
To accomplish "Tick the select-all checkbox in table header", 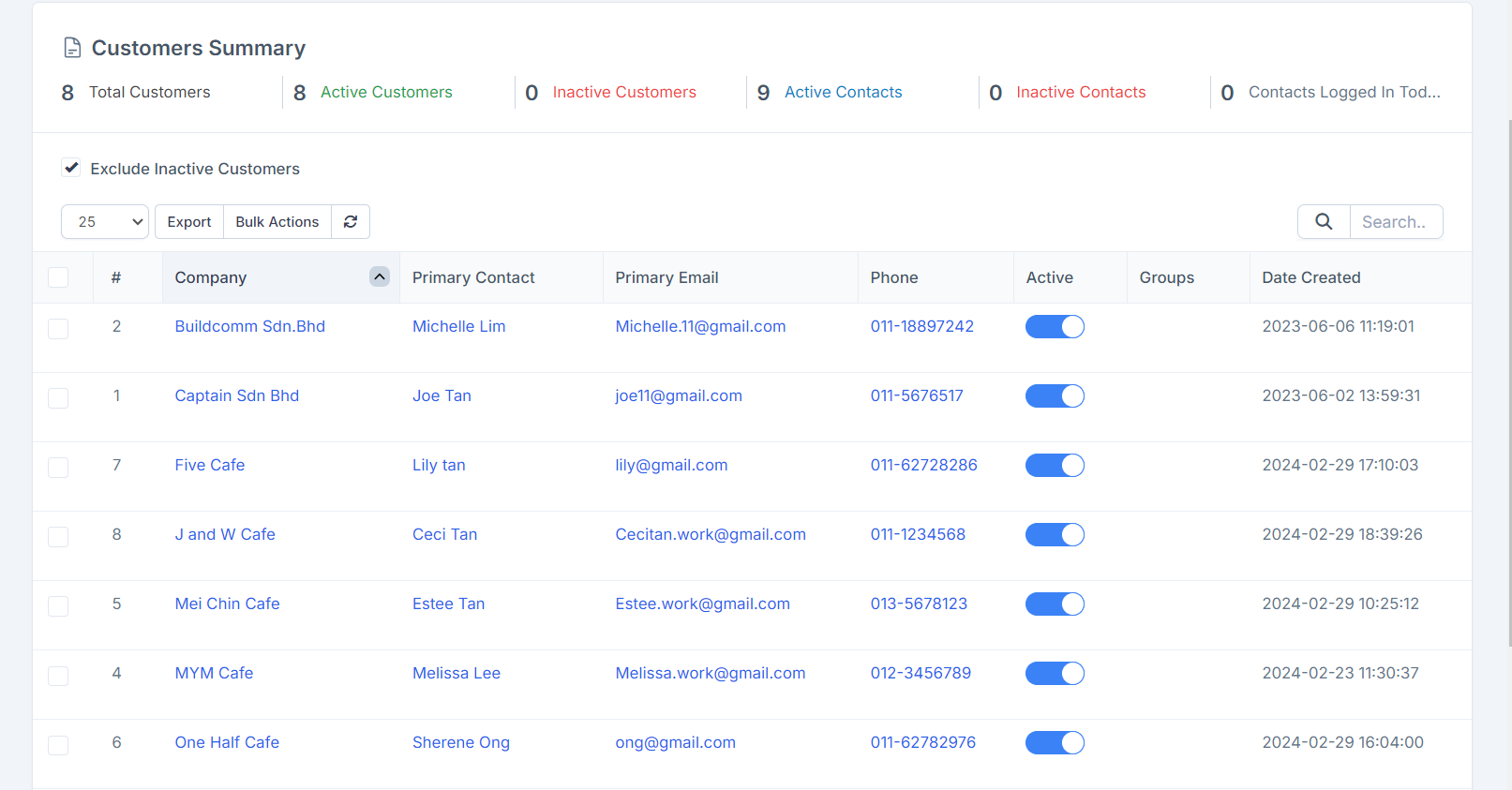I will (x=58, y=277).
